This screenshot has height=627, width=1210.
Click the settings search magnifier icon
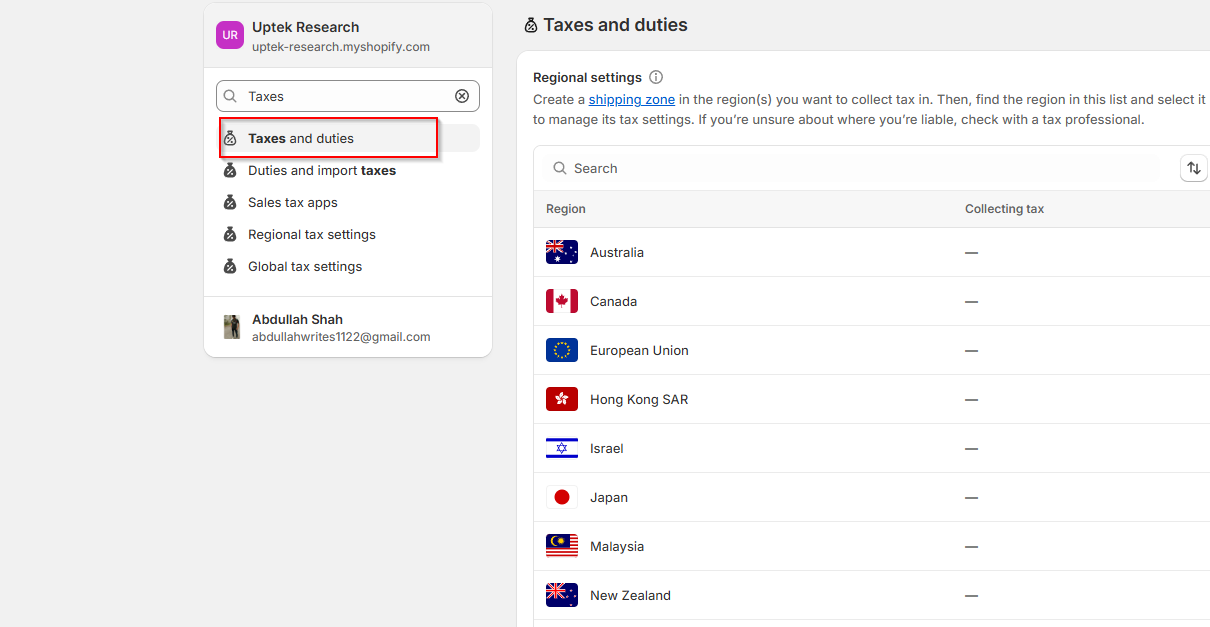[x=230, y=96]
